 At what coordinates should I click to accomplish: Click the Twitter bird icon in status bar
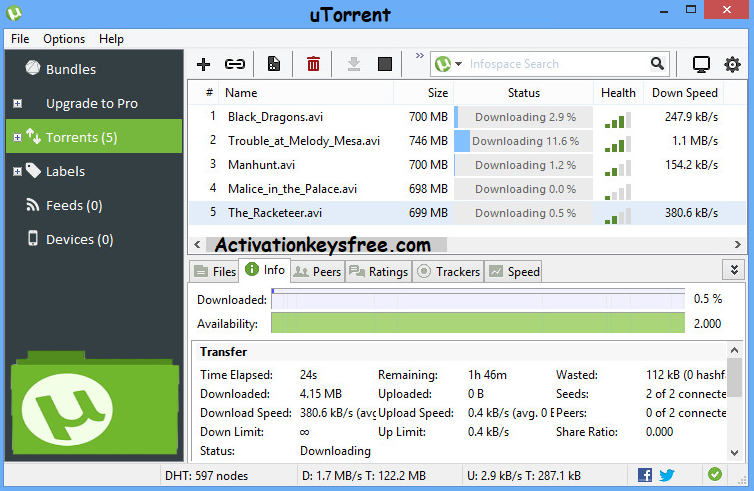667,476
